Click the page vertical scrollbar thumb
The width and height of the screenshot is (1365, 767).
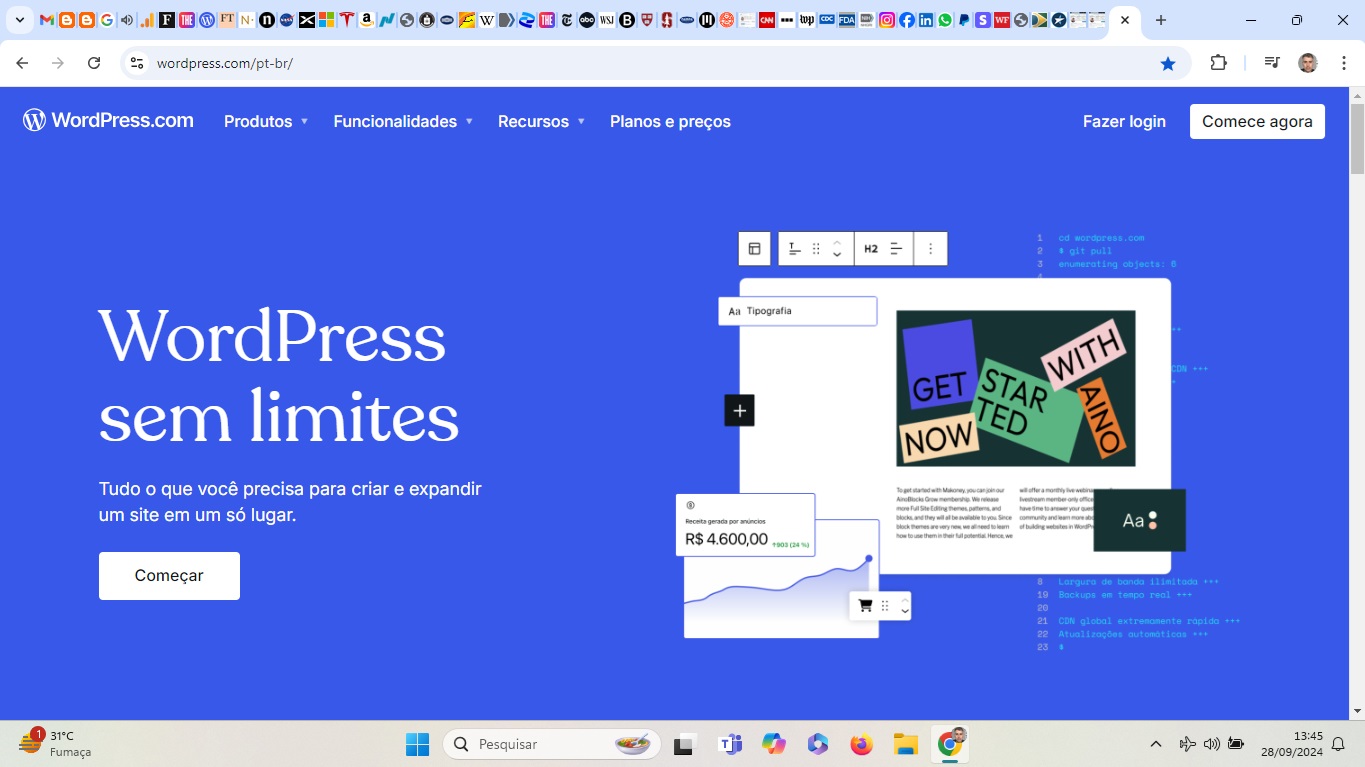coord(1357,138)
